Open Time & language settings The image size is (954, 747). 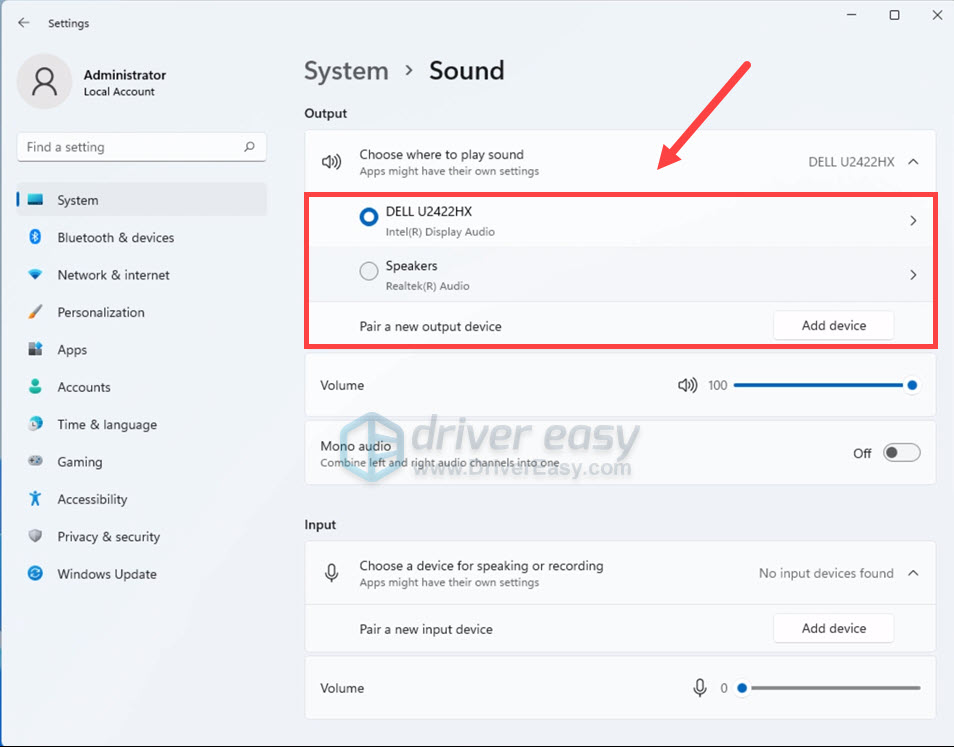pyautogui.click(x=142, y=425)
